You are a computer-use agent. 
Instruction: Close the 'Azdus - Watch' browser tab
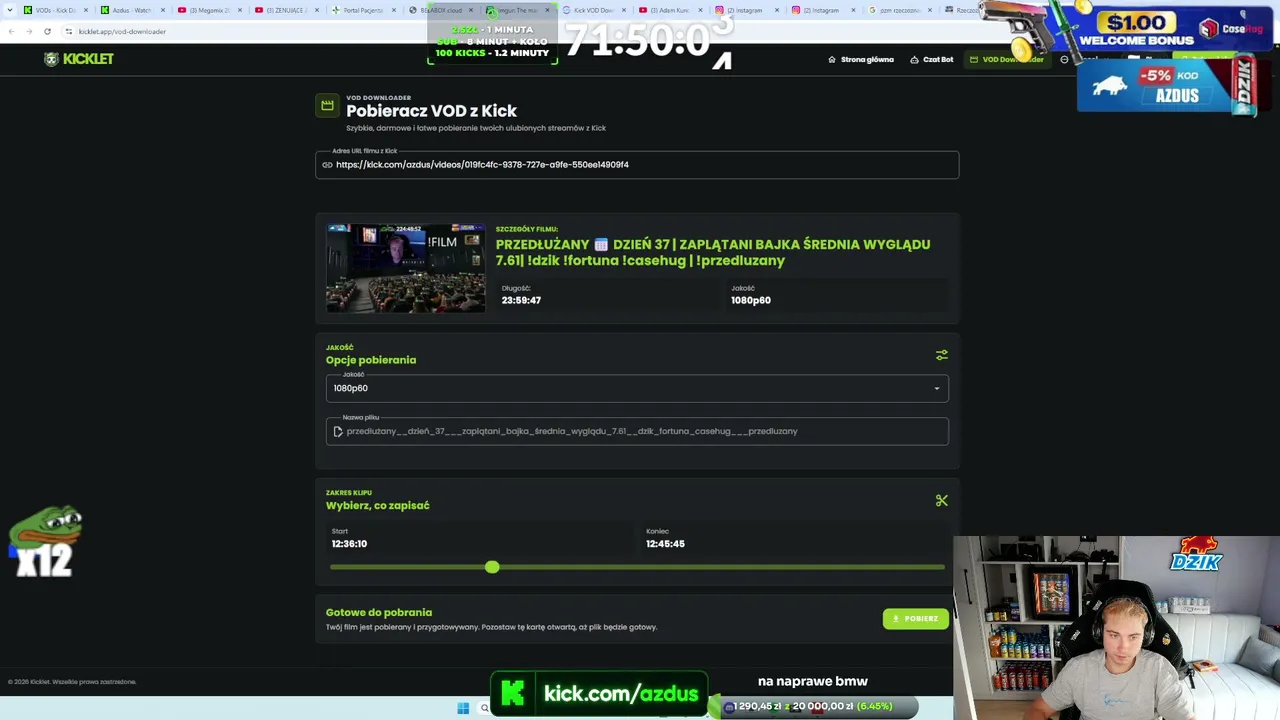(x=163, y=10)
